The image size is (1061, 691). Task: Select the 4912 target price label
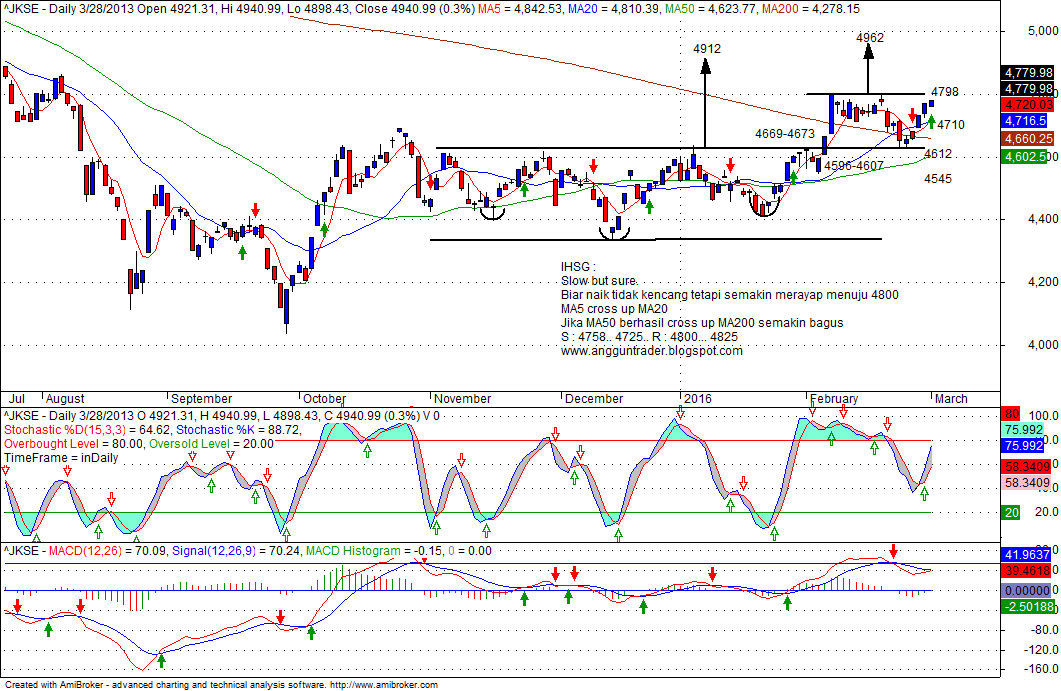pyautogui.click(x=706, y=49)
